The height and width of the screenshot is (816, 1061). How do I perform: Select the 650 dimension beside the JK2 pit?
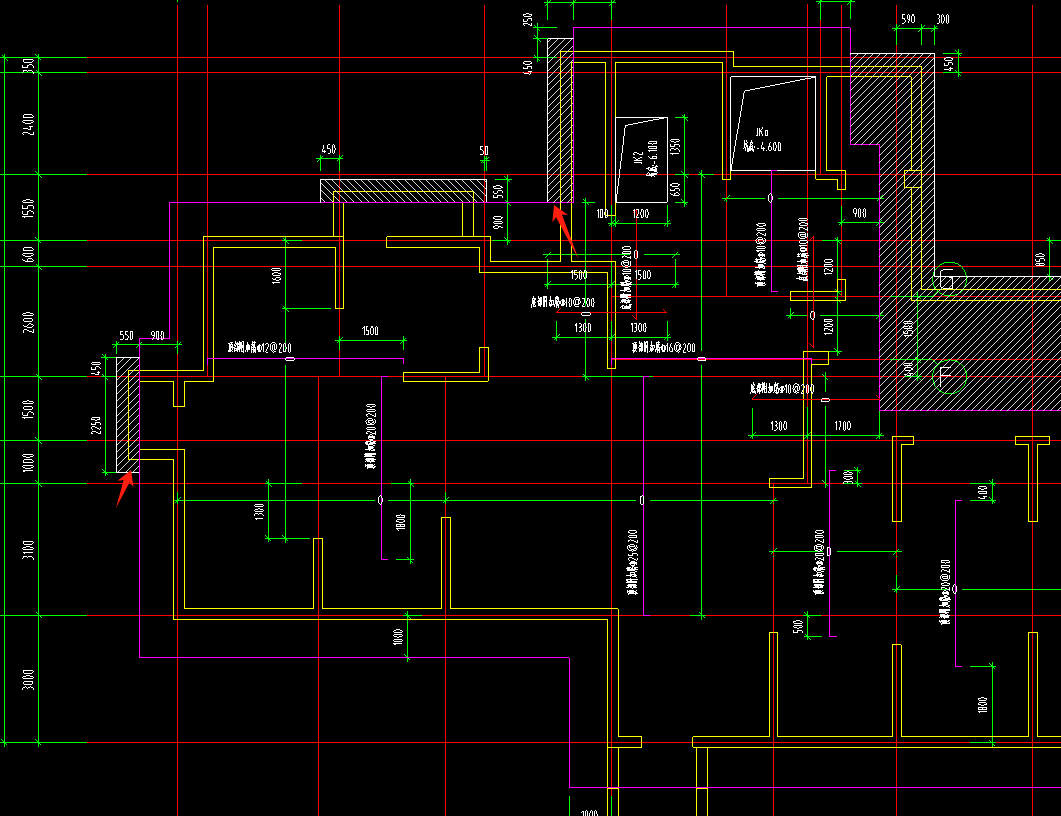point(675,190)
